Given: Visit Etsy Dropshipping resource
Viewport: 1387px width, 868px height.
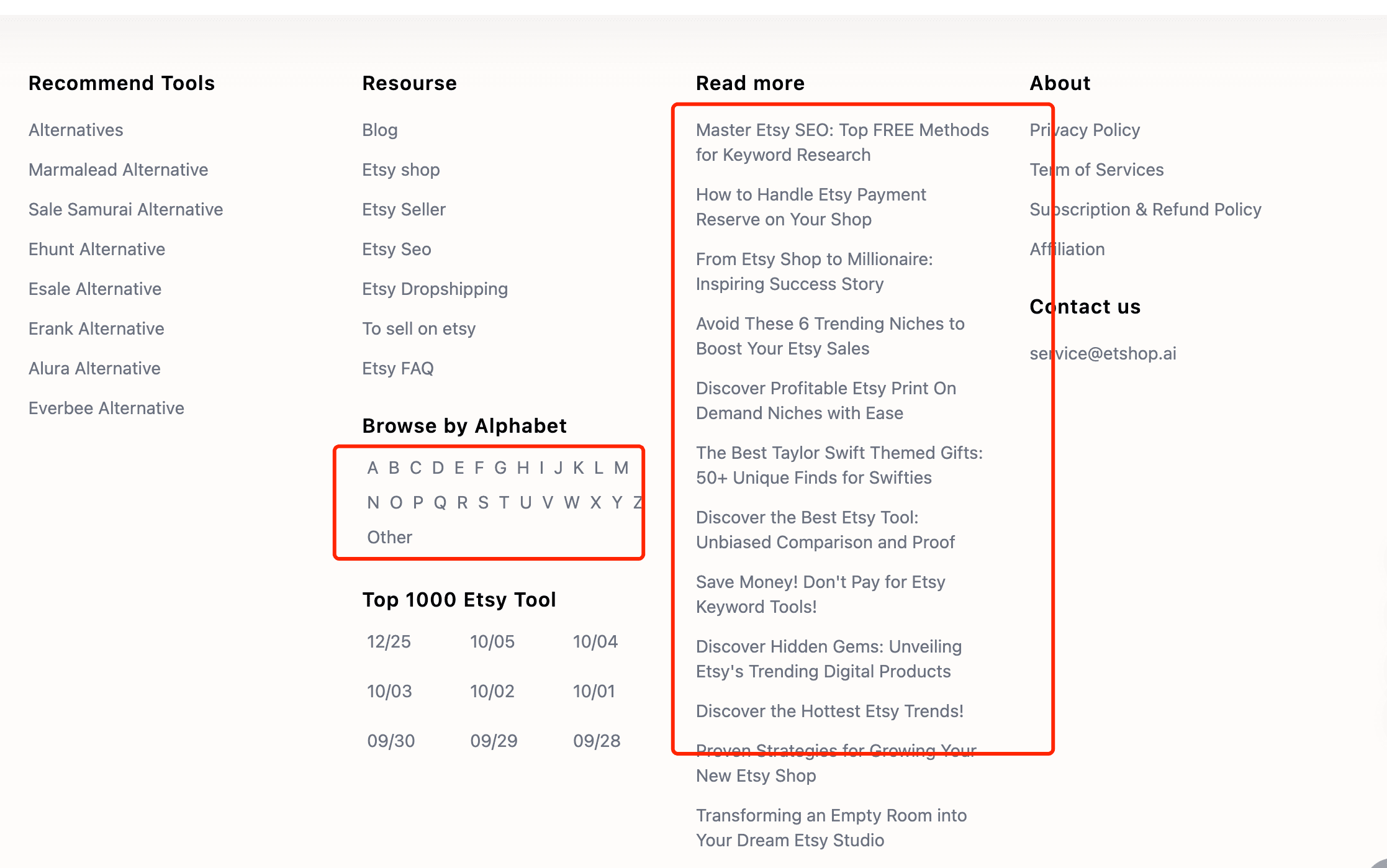Looking at the screenshot, I should 435,289.
